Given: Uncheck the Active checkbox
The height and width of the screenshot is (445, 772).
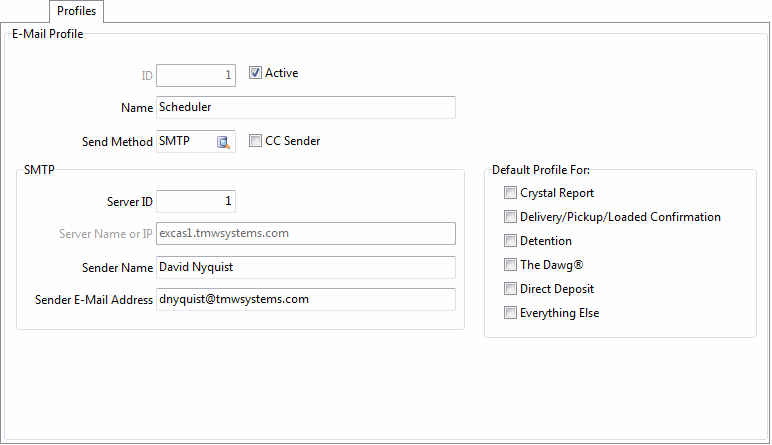Looking at the screenshot, I should click(x=256, y=73).
